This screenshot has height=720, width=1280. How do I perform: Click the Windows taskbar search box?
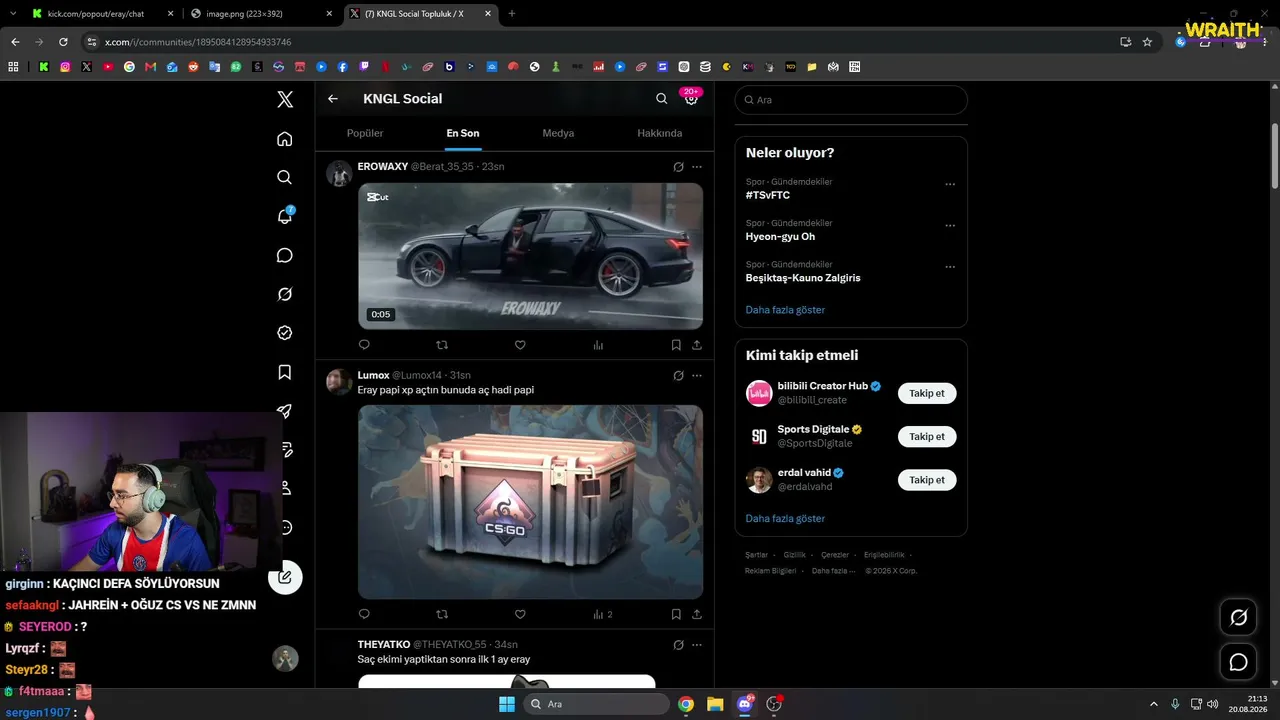pyautogui.click(x=597, y=704)
